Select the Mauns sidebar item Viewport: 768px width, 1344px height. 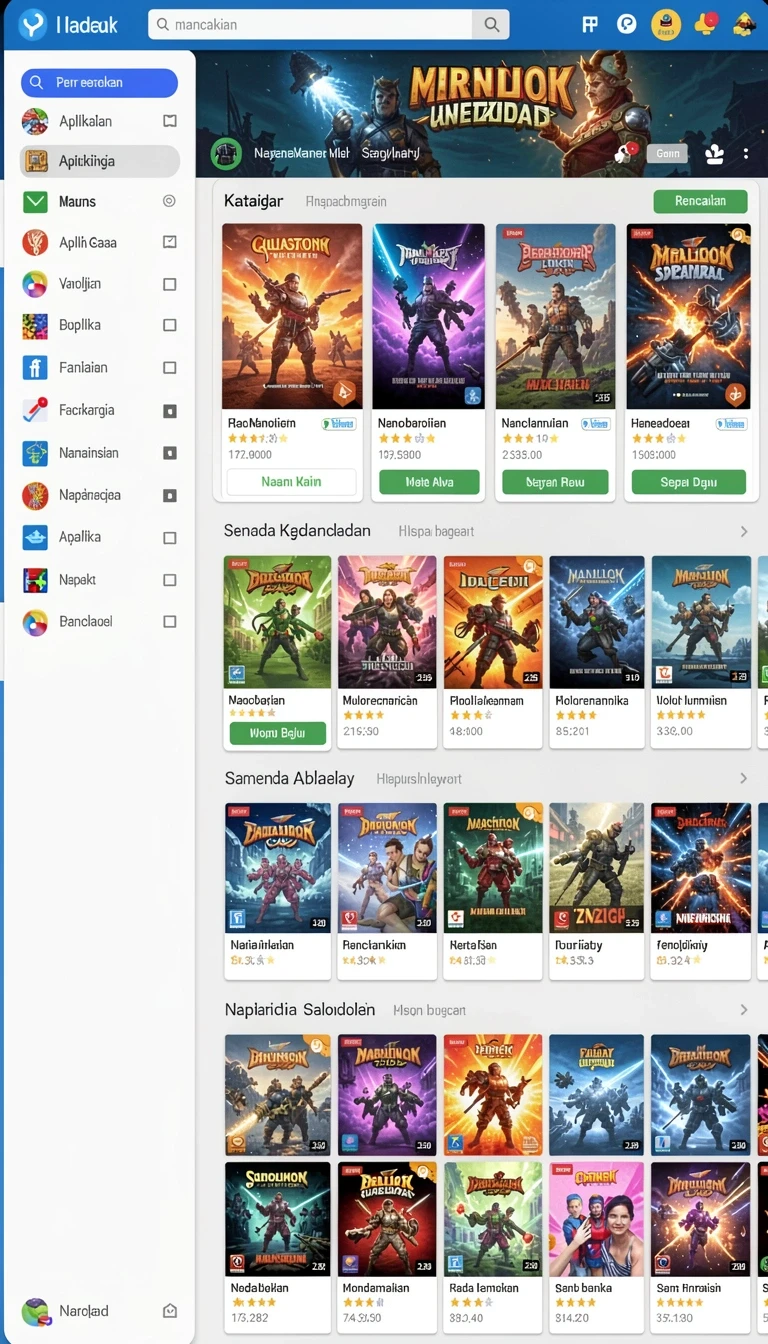pos(99,201)
